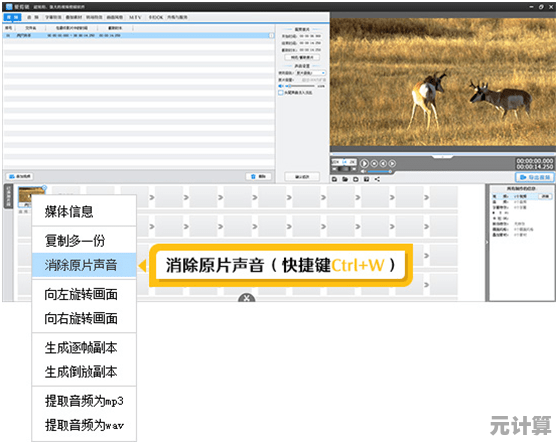Click the fourth icon in the project toolbar
This screenshot has width=558, height=444.
pyautogui.click(x=366, y=179)
